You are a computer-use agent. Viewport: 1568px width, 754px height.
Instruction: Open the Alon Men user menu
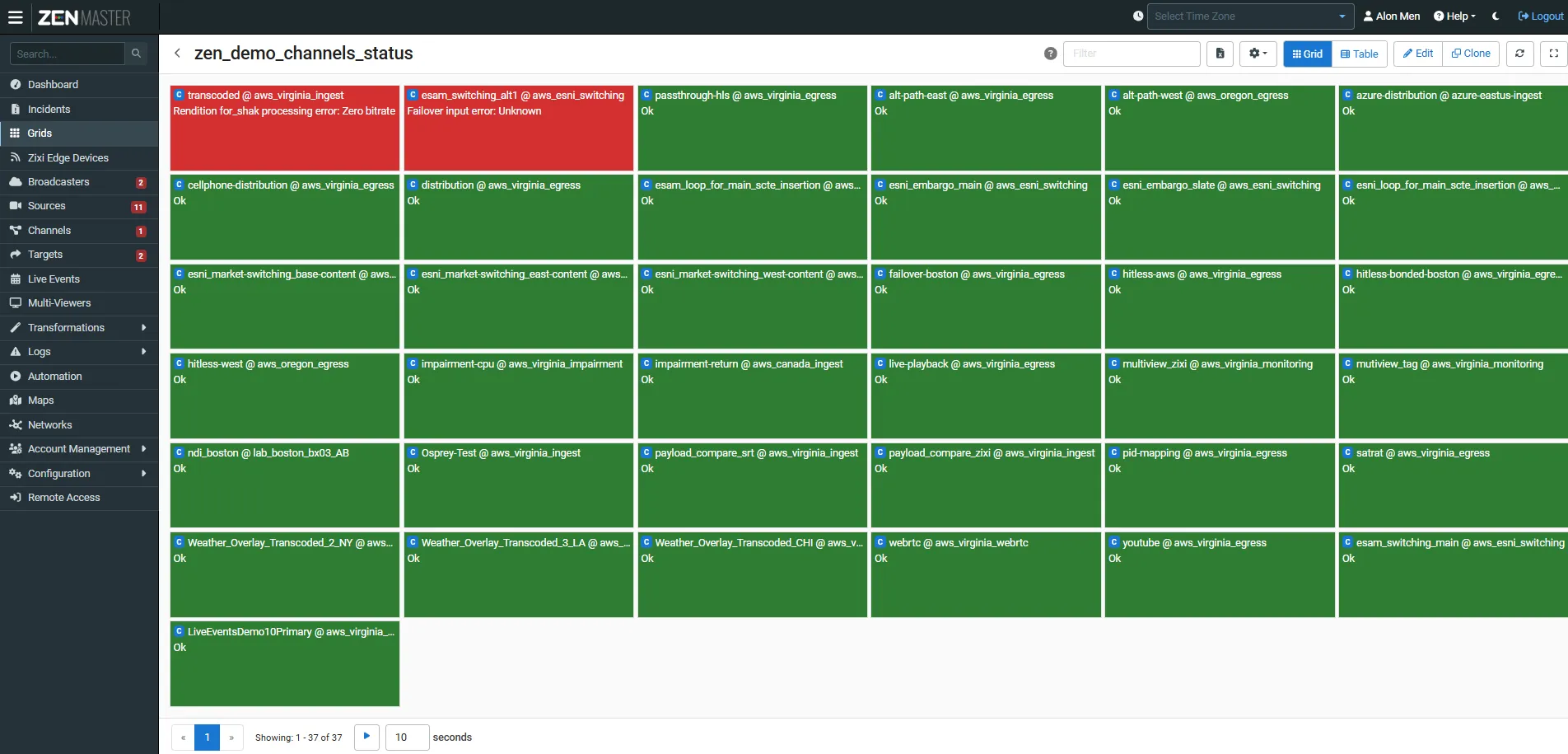1392,16
